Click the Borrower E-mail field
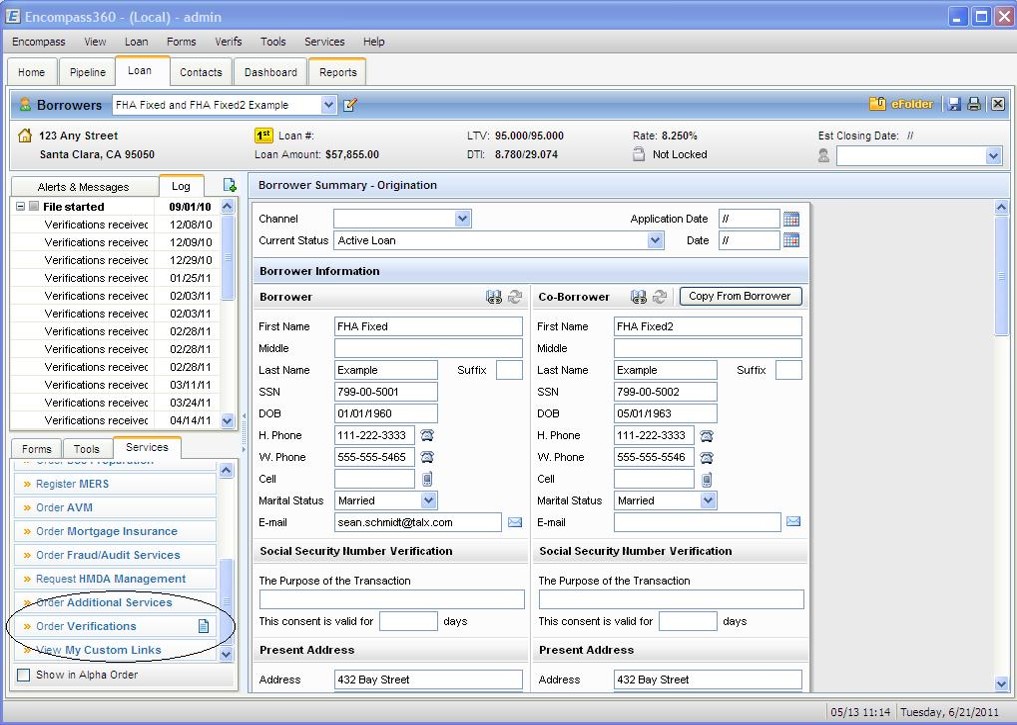This screenshot has height=725, width=1017. coord(418,522)
